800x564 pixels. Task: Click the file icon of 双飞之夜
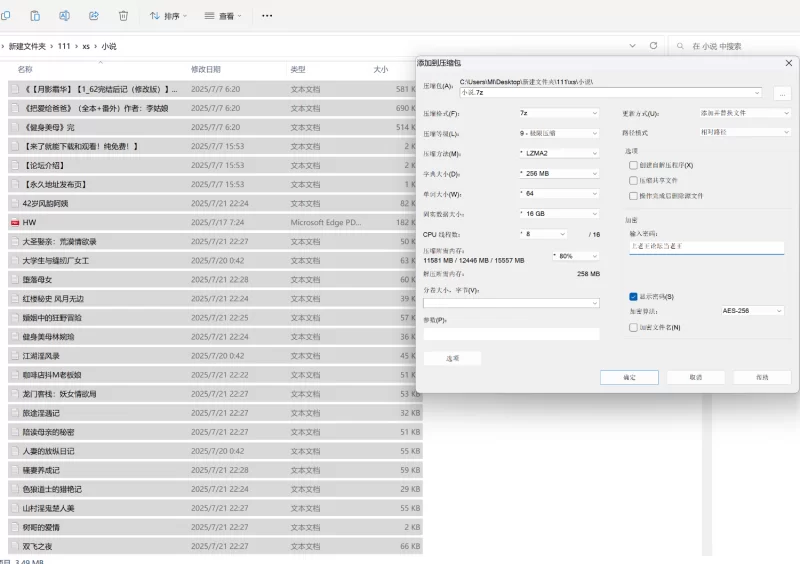[x=15, y=546]
